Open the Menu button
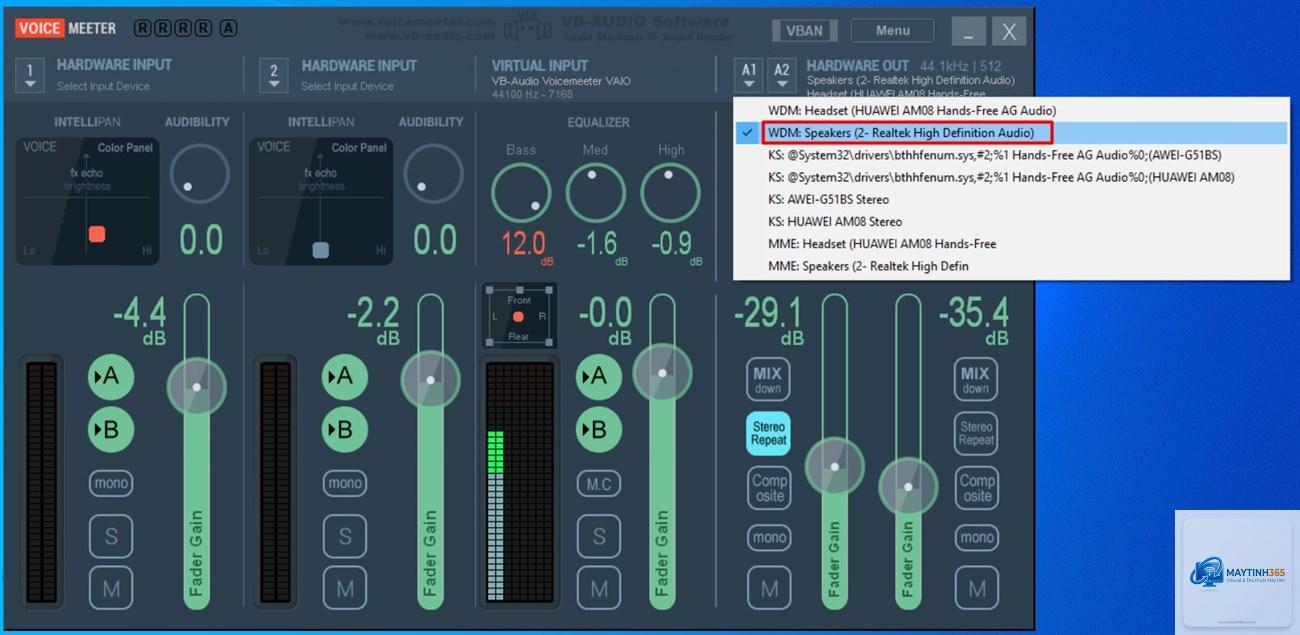 coord(892,30)
